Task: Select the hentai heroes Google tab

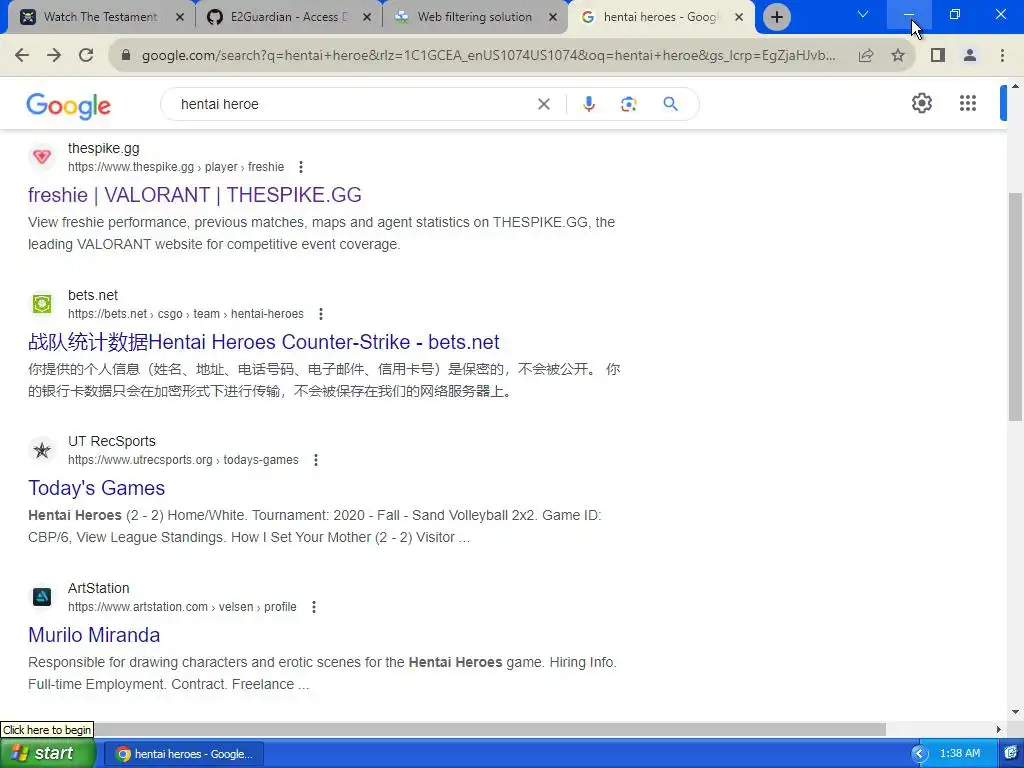Action: point(660,17)
